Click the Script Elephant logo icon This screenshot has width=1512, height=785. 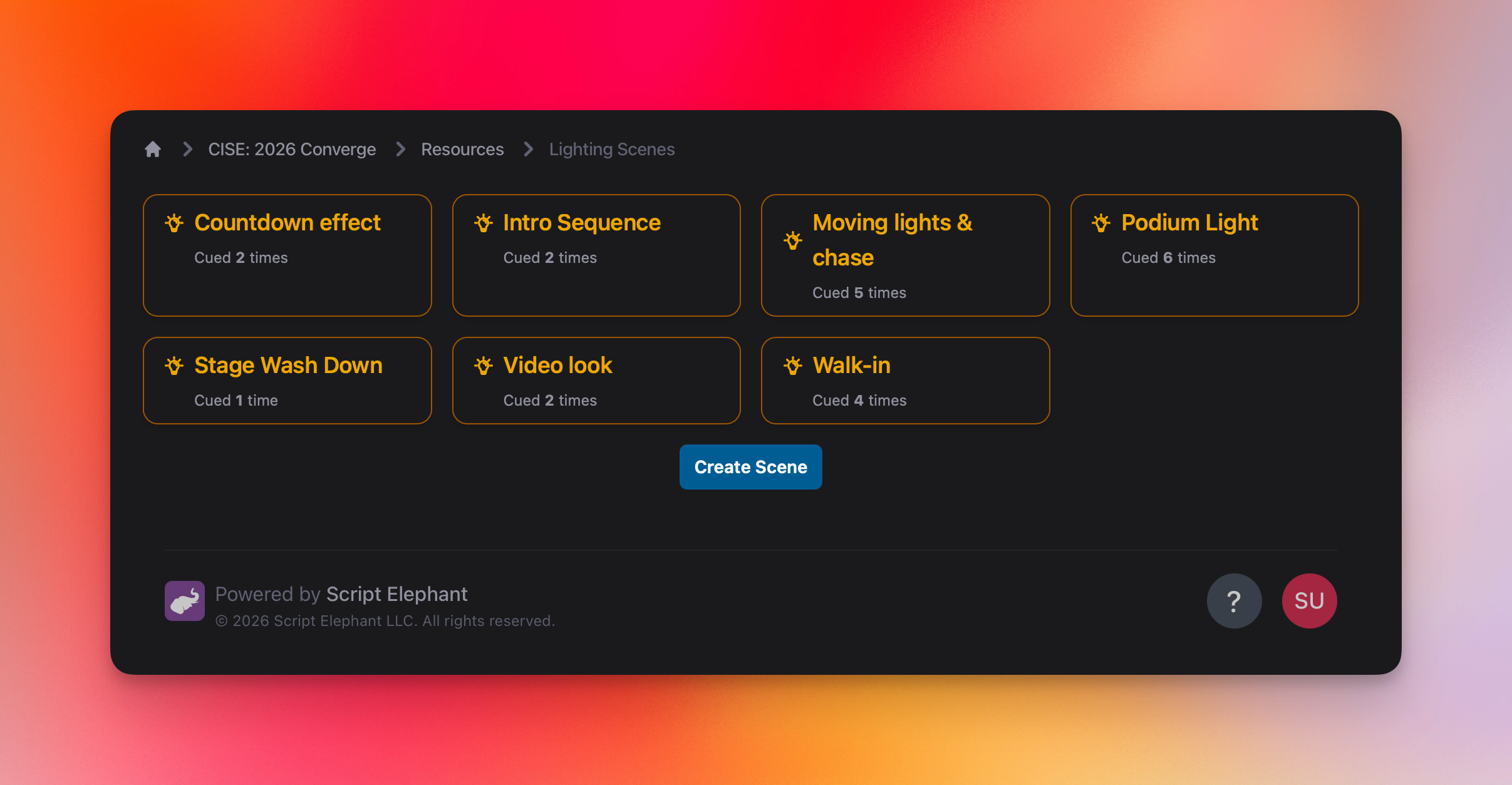click(x=185, y=601)
